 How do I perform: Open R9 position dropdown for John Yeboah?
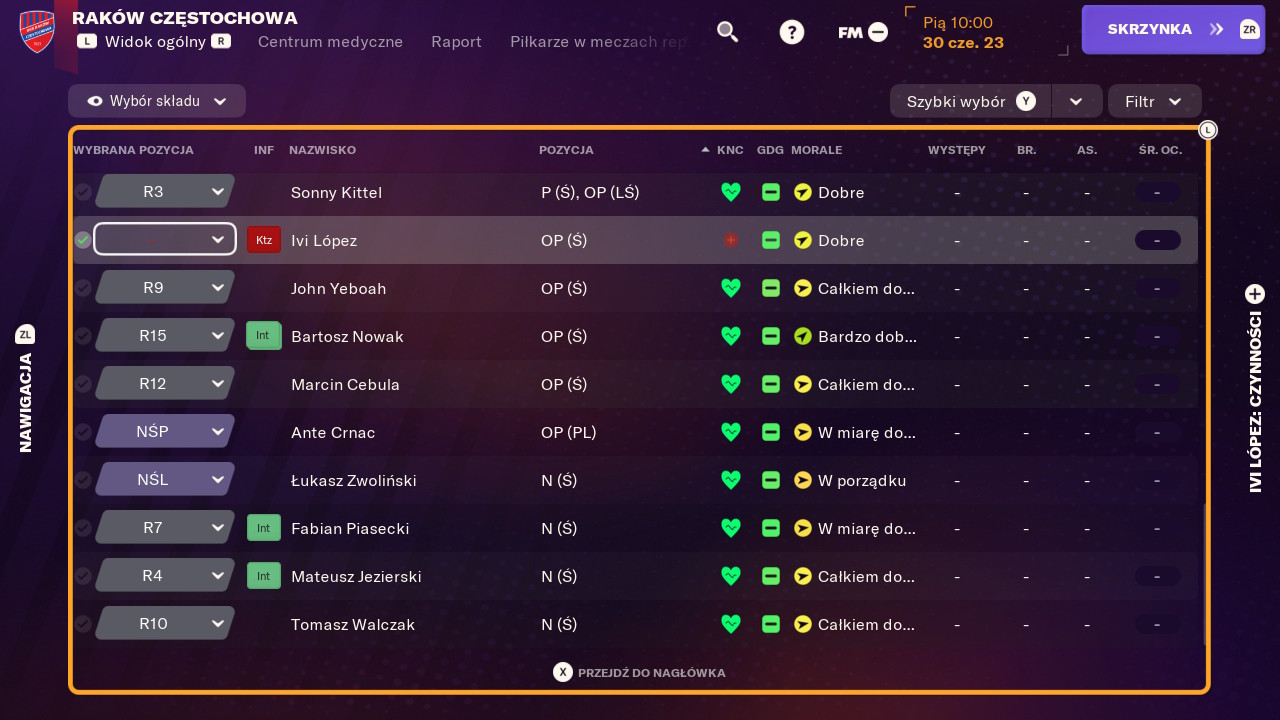[x=165, y=288]
